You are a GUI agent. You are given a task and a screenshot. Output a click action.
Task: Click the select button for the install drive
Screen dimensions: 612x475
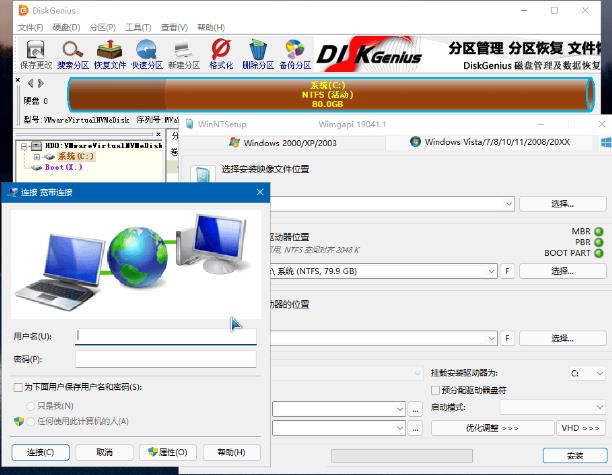coord(562,338)
